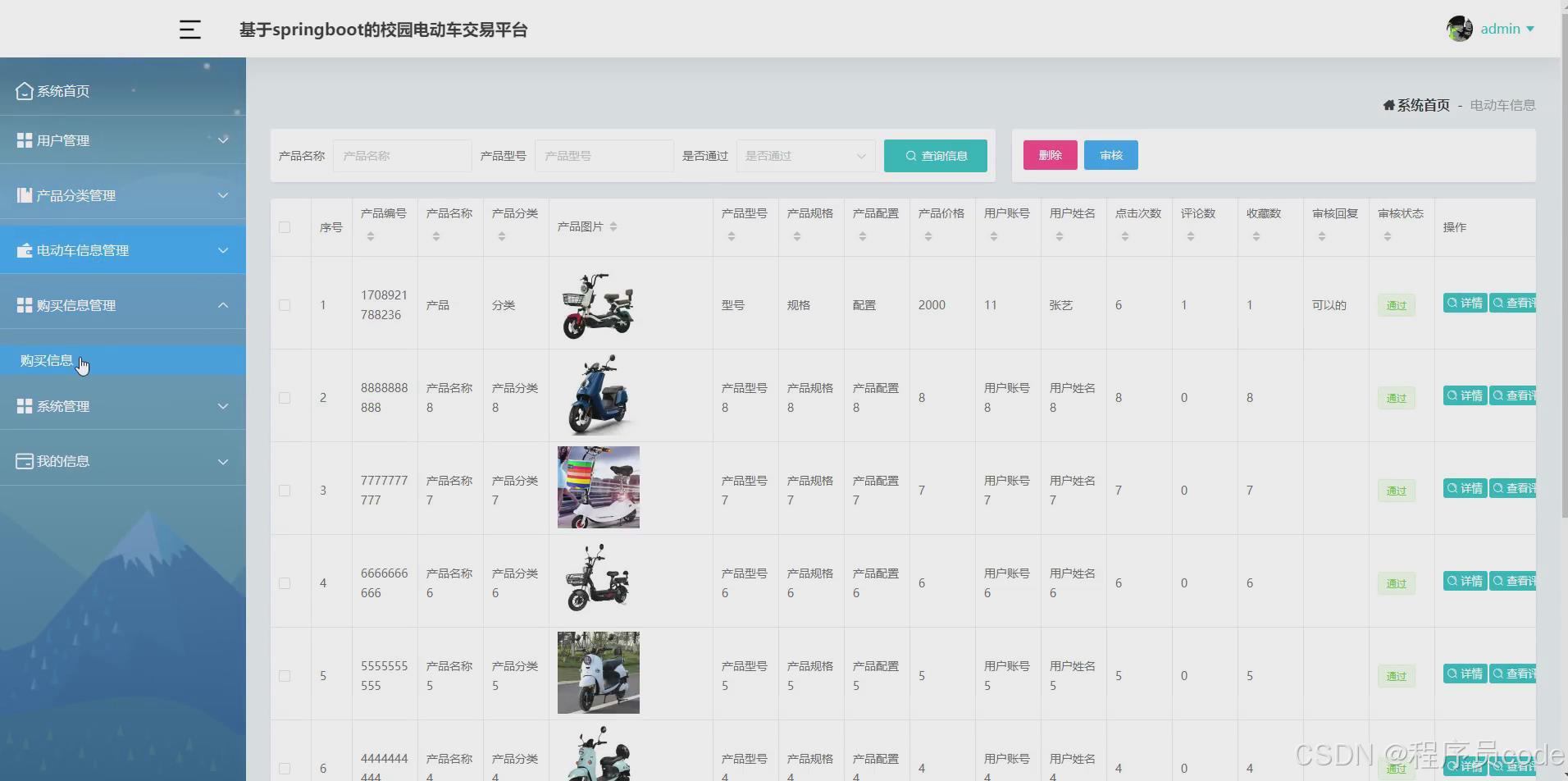Open the row 1 scooter thumbnail
Screen dimensions: 1568x781
[x=599, y=305]
